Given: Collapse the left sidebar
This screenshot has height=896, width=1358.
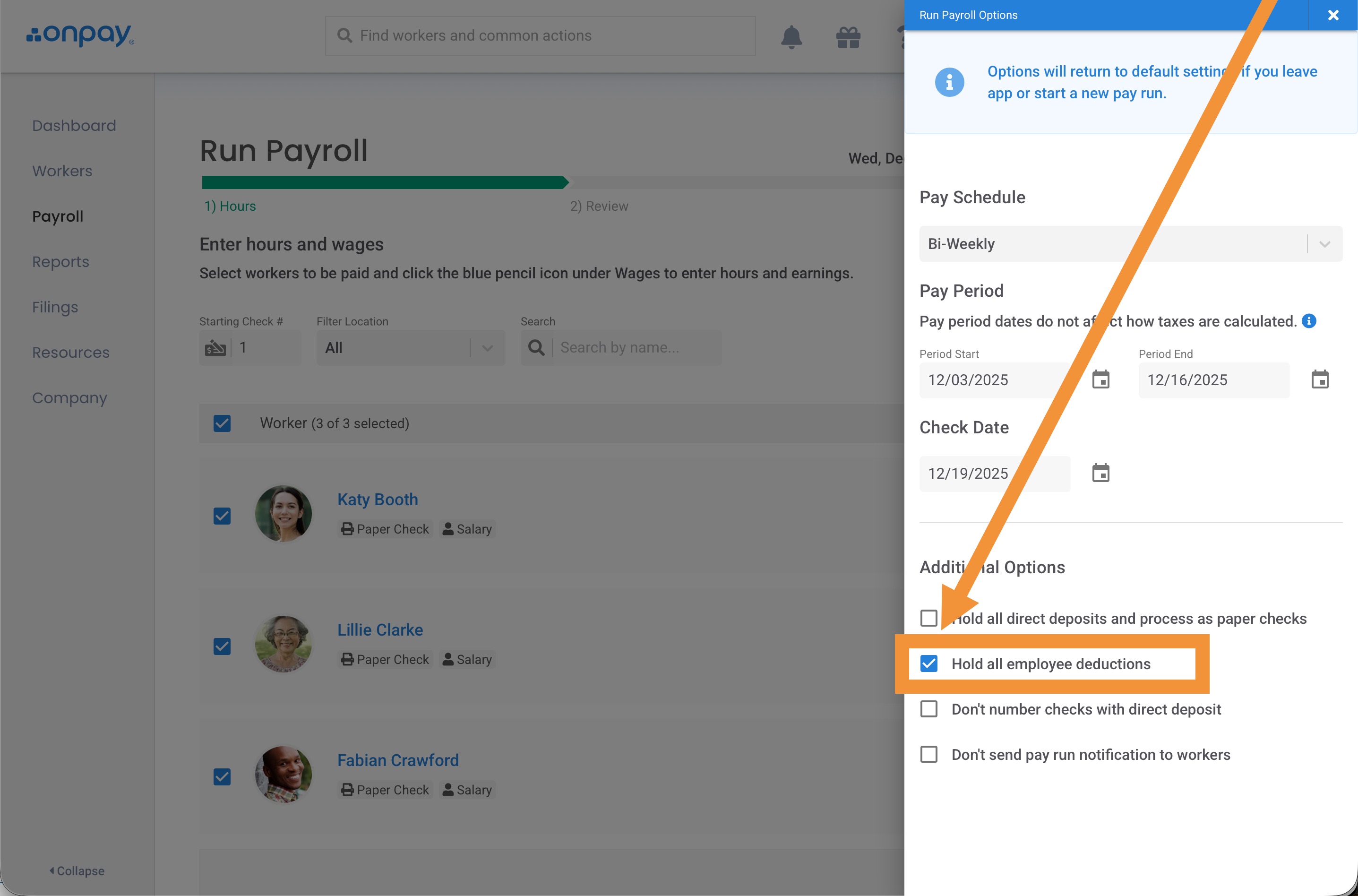Looking at the screenshot, I should [x=77, y=871].
